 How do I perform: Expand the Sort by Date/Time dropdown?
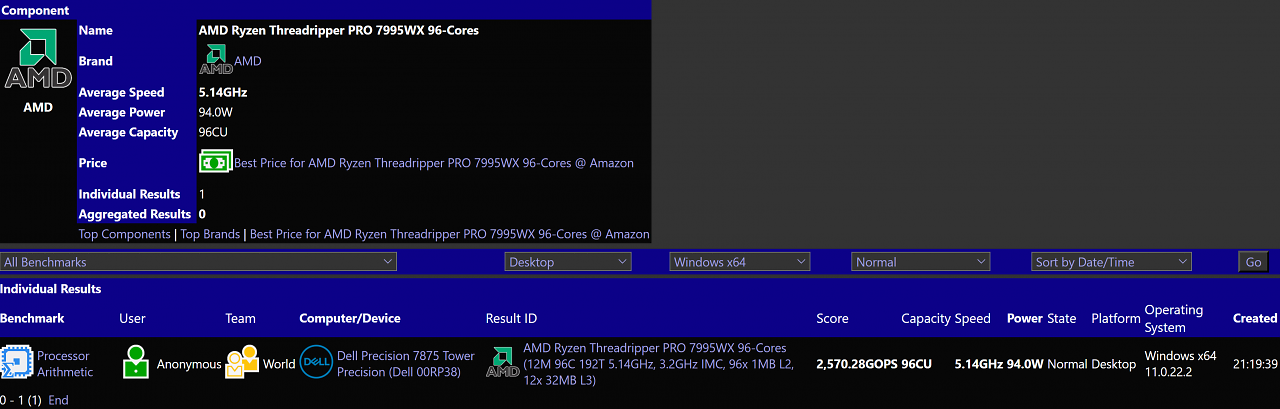[x=1112, y=262]
